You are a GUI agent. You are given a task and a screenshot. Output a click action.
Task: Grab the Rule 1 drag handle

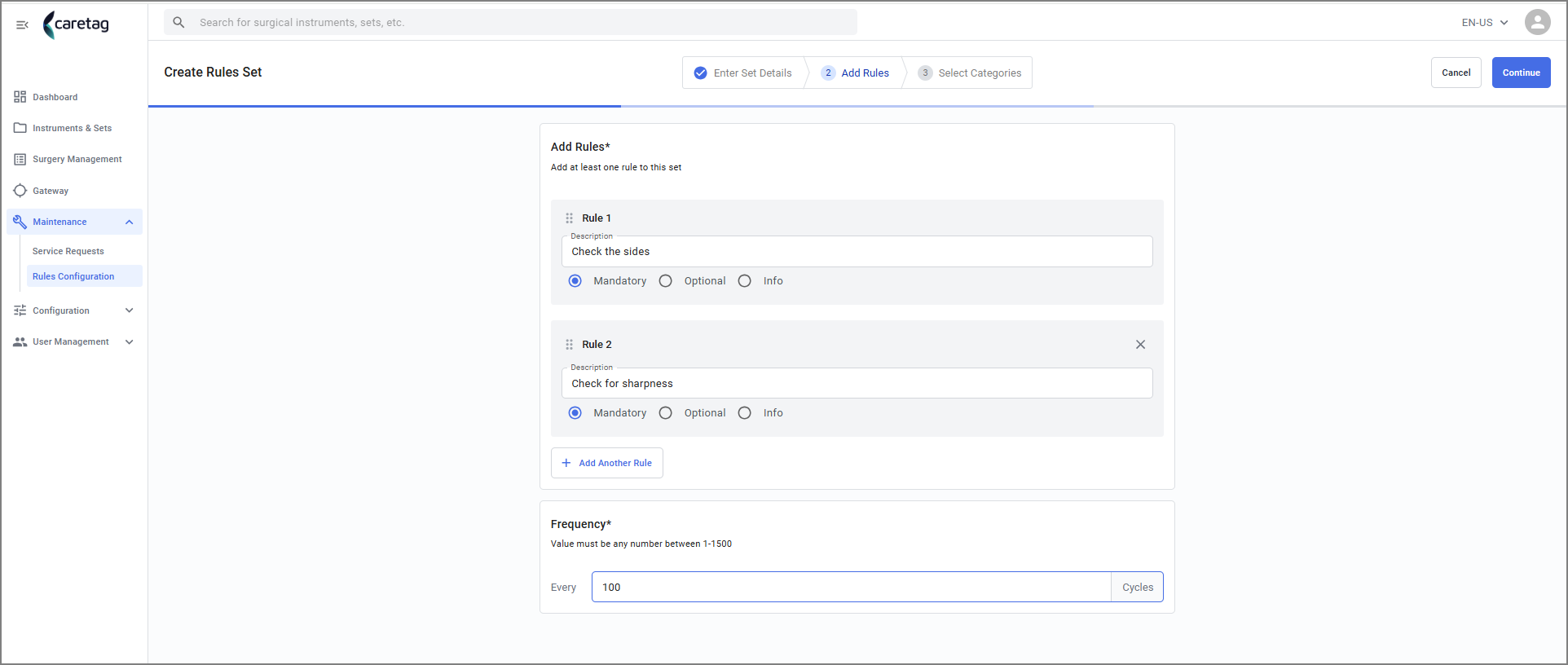570,218
